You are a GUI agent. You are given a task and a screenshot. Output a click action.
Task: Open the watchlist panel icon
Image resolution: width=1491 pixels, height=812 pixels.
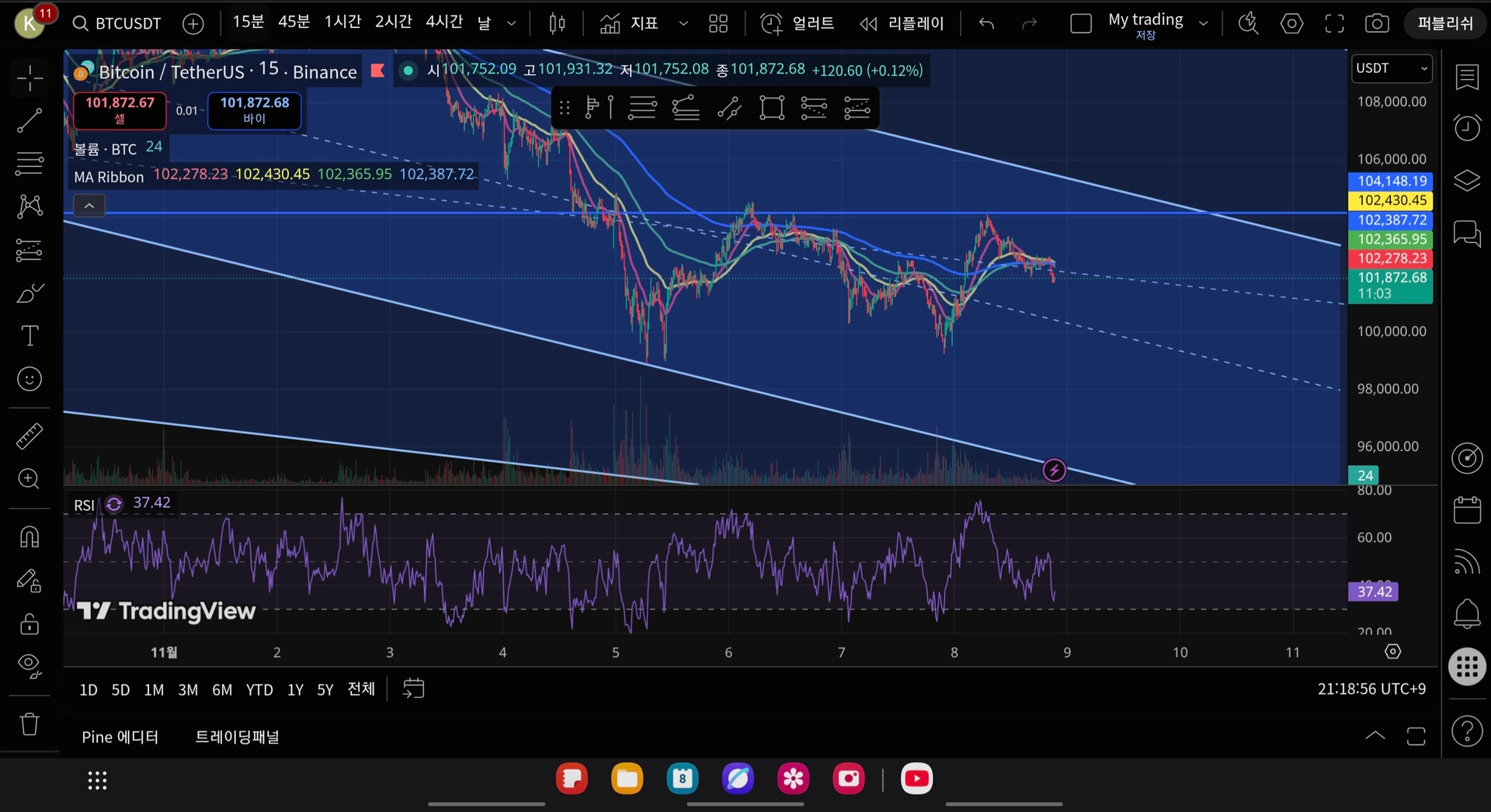coord(1467,77)
